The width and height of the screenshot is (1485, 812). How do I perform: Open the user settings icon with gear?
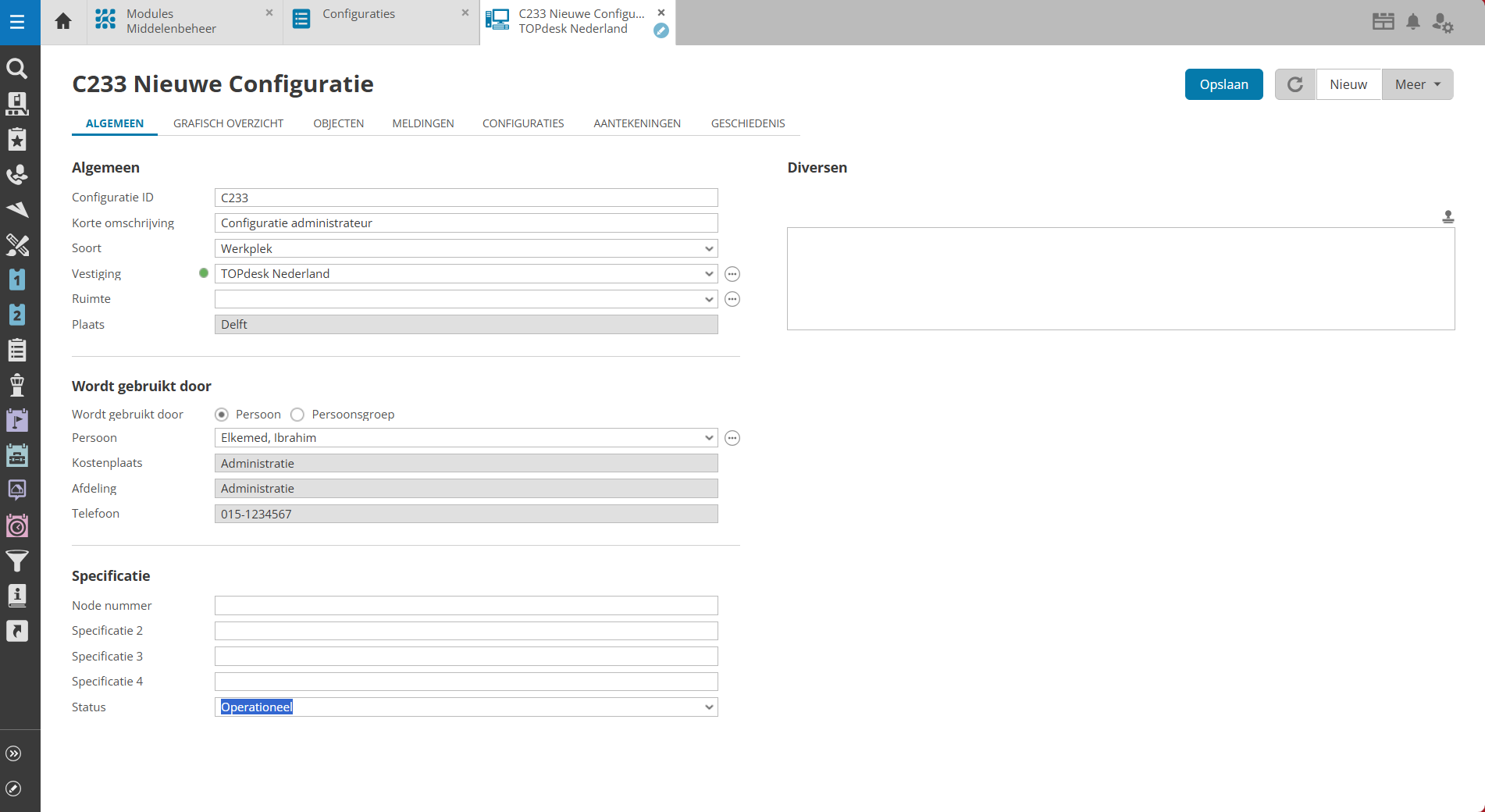pos(1442,23)
